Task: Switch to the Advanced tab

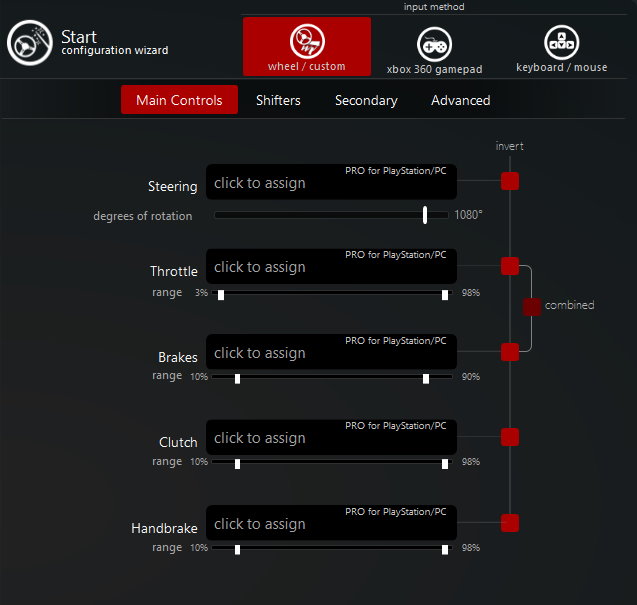Action: pyautogui.click(x=461, y=100)
